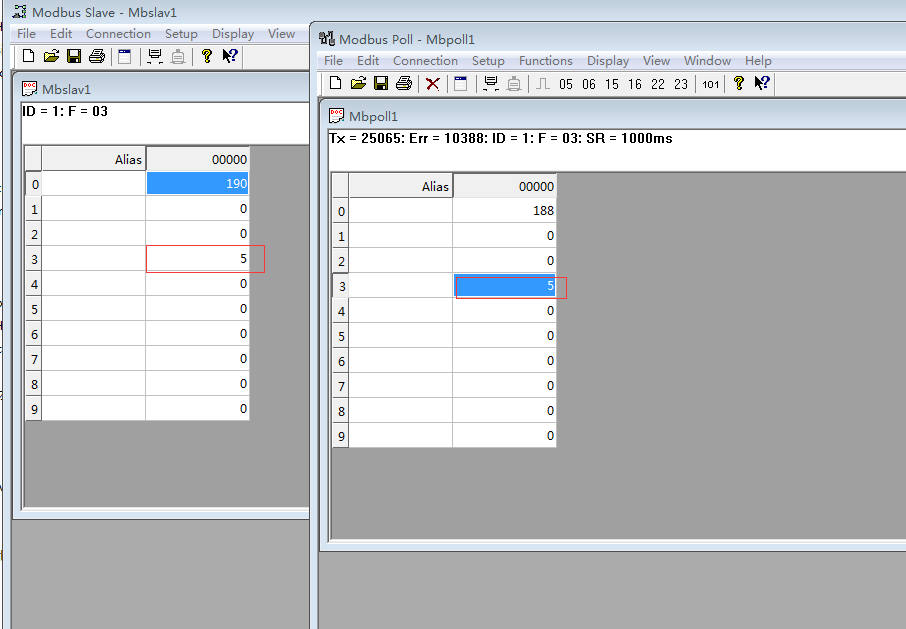Open Connection menu in Modbus Poll
Screen dimensions: 906x629
[x=425, y=61]
